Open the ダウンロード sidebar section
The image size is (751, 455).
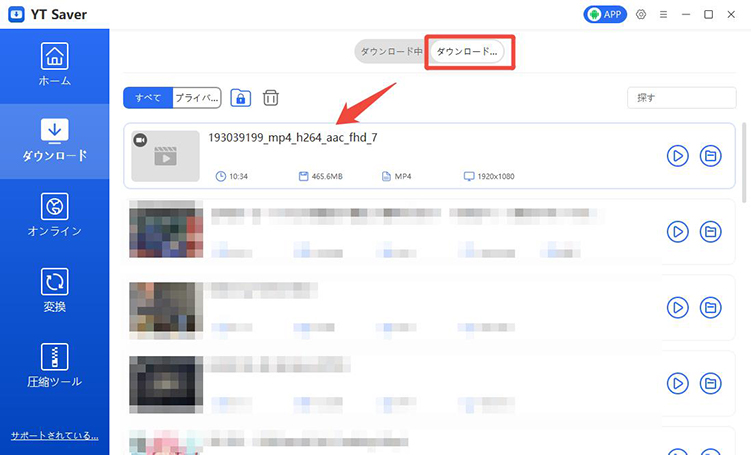coord(55,141)
